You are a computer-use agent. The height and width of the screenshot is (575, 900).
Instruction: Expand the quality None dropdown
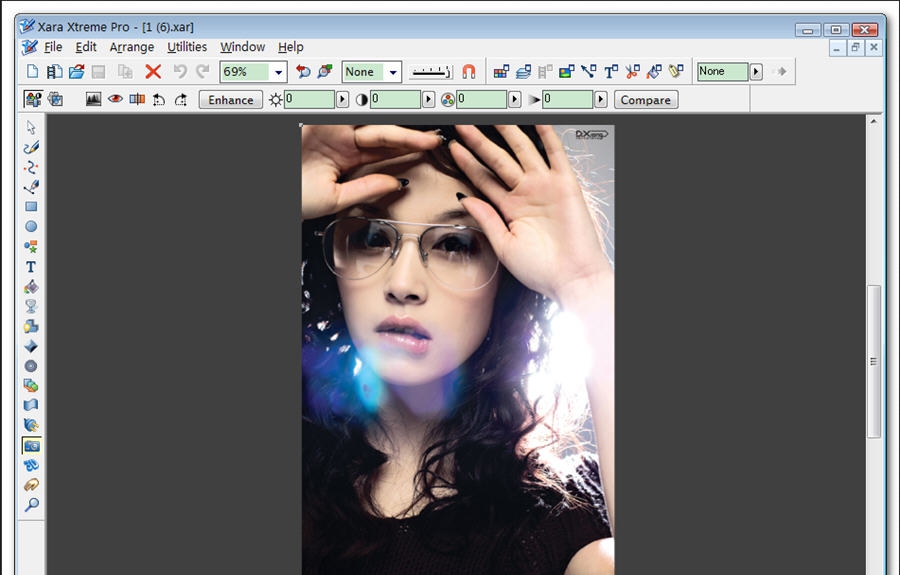393,72
